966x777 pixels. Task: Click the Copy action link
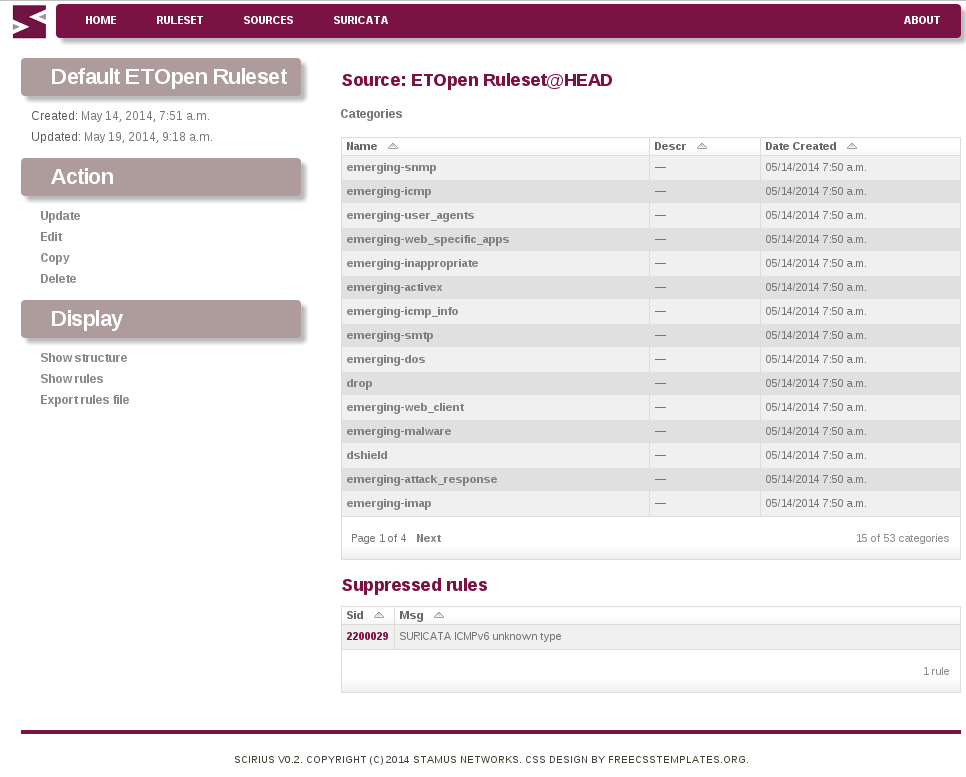55,258
